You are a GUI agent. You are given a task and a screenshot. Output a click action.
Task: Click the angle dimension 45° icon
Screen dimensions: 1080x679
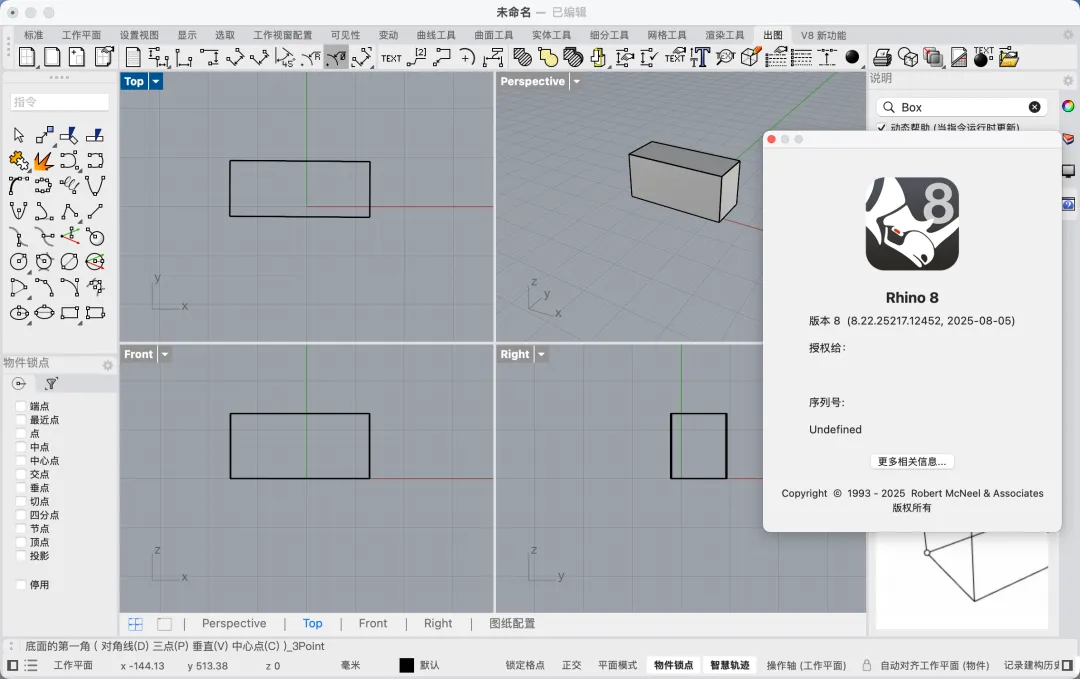point(284,58)
